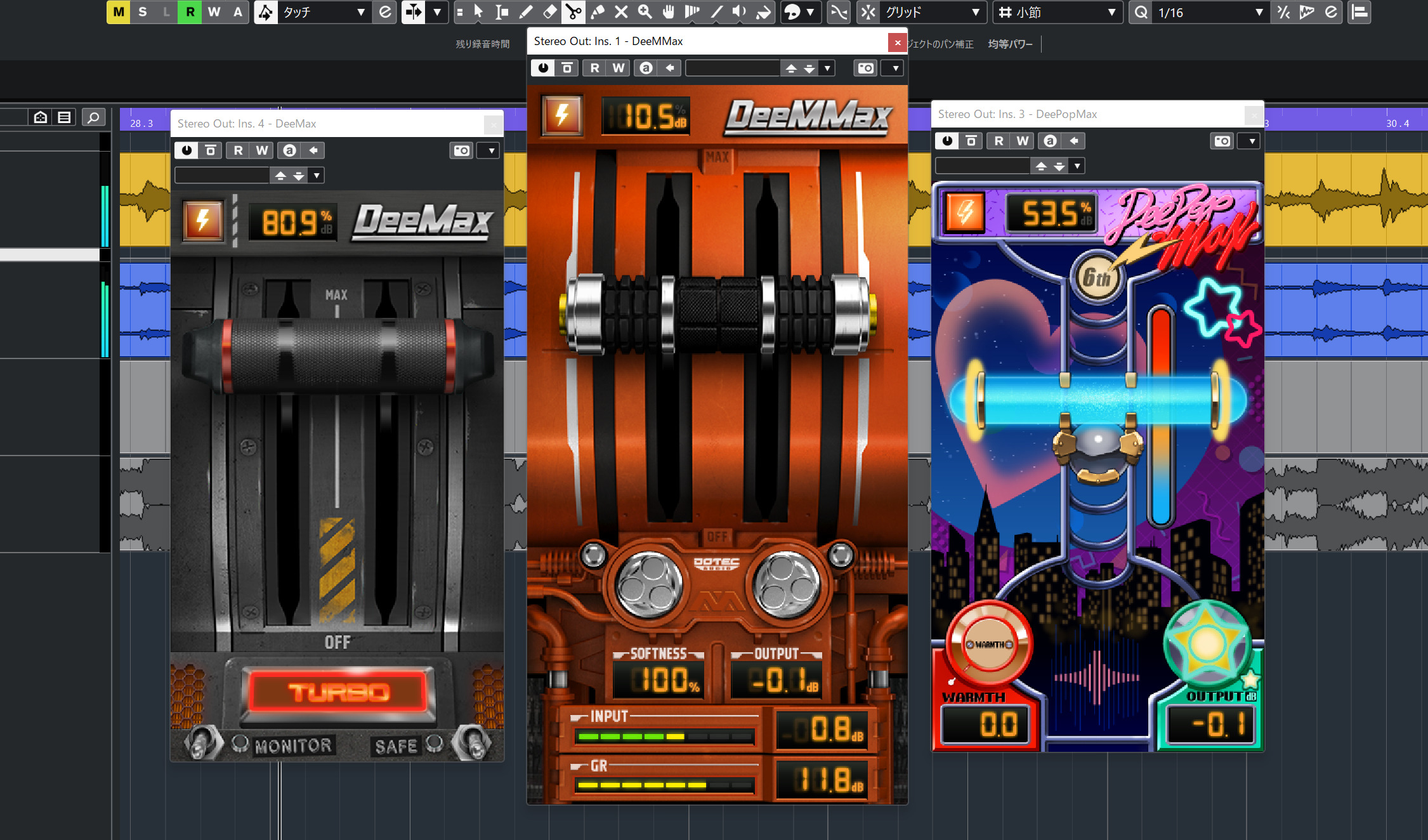
Task: Click the activate power button in DeeMMax header
Action: (x=543, y=68)
